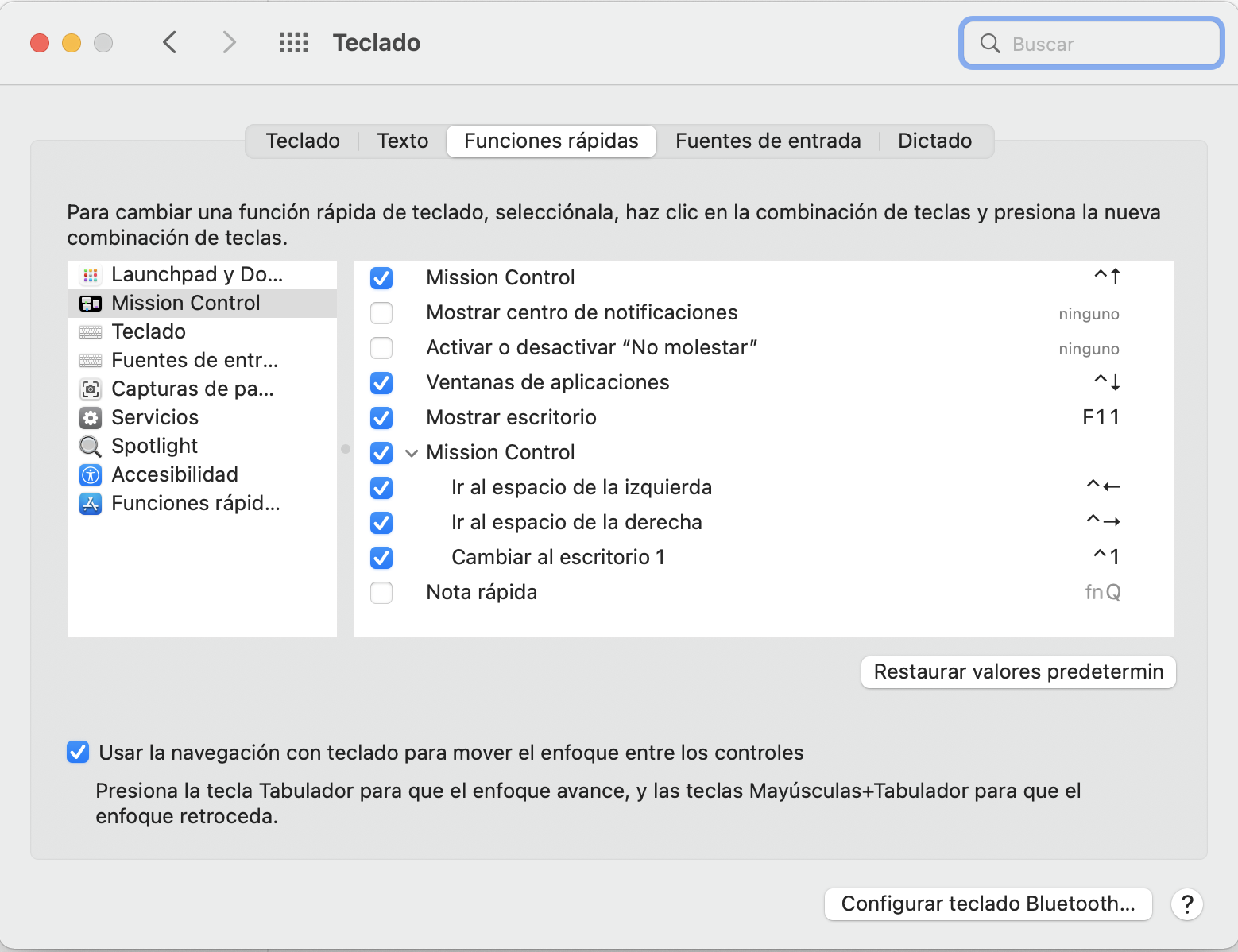The image size is (1238, 952).
Task: Switch to the Fuentes de entrada tab
Action: tap(768, 141)
